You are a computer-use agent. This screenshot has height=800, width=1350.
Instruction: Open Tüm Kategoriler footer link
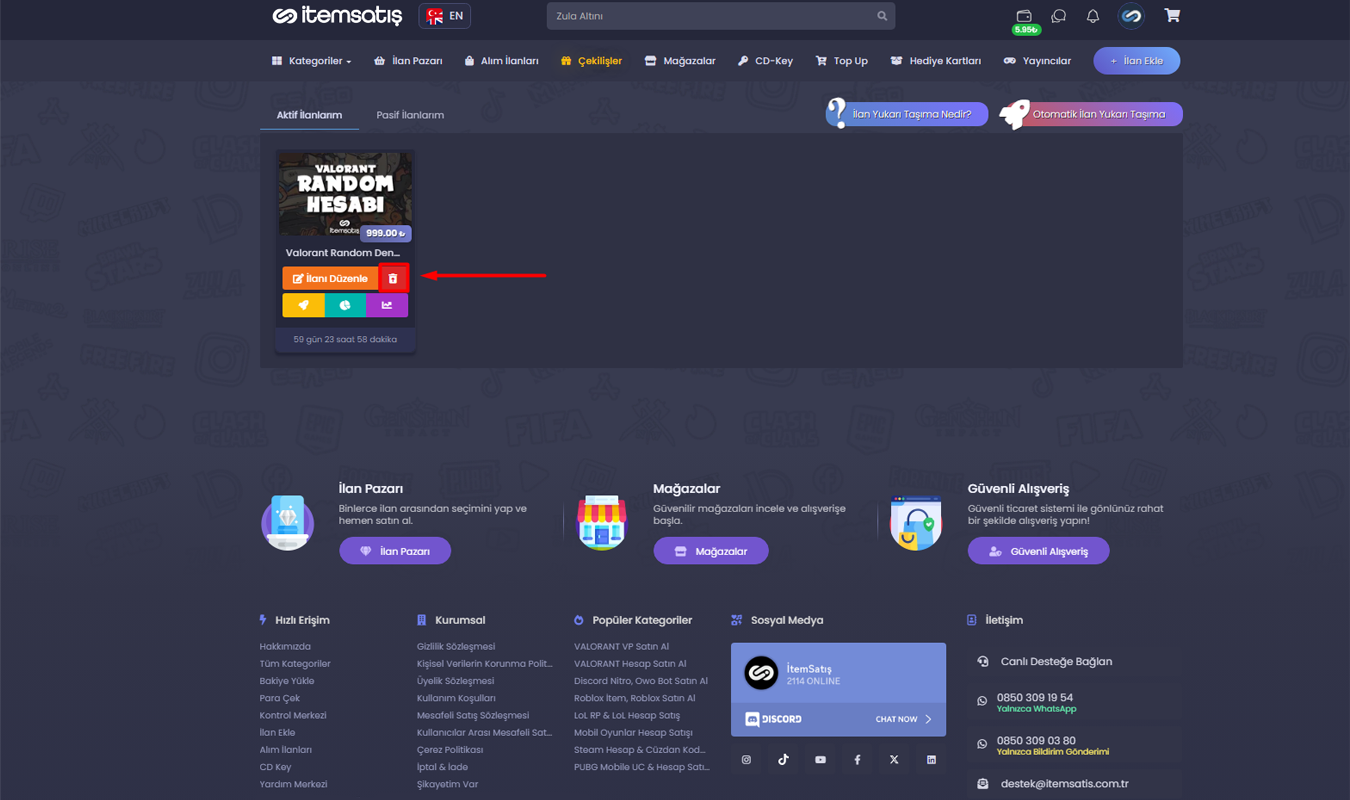tap(295, 664)
